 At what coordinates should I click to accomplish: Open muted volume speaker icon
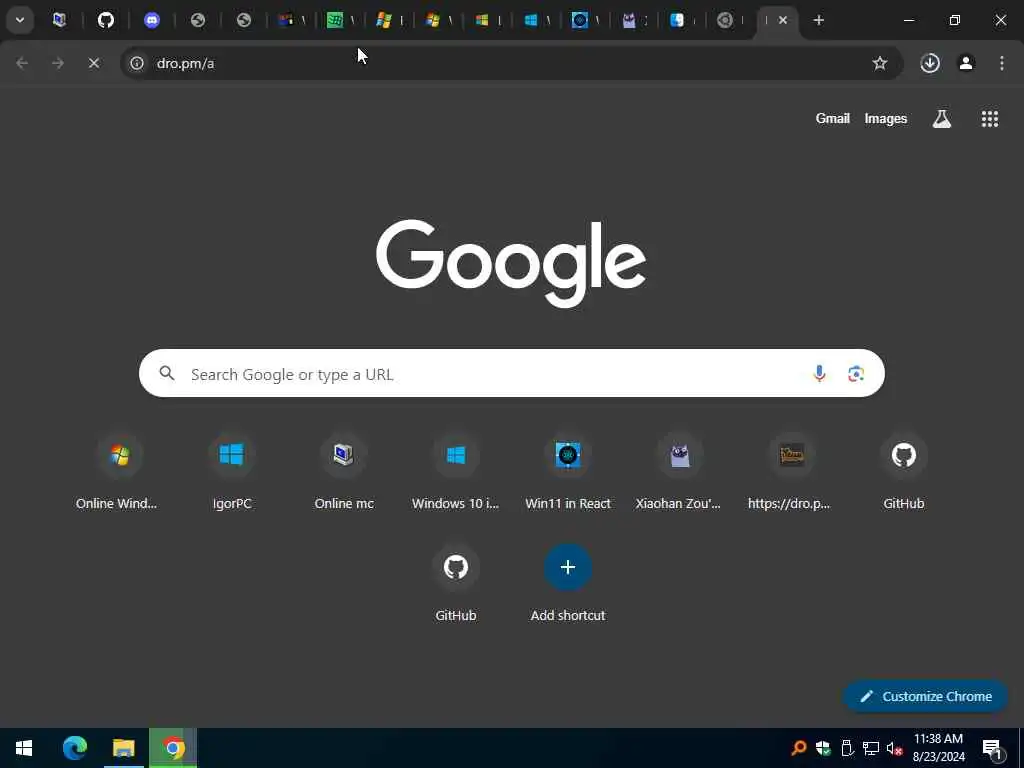coord(894,748)
